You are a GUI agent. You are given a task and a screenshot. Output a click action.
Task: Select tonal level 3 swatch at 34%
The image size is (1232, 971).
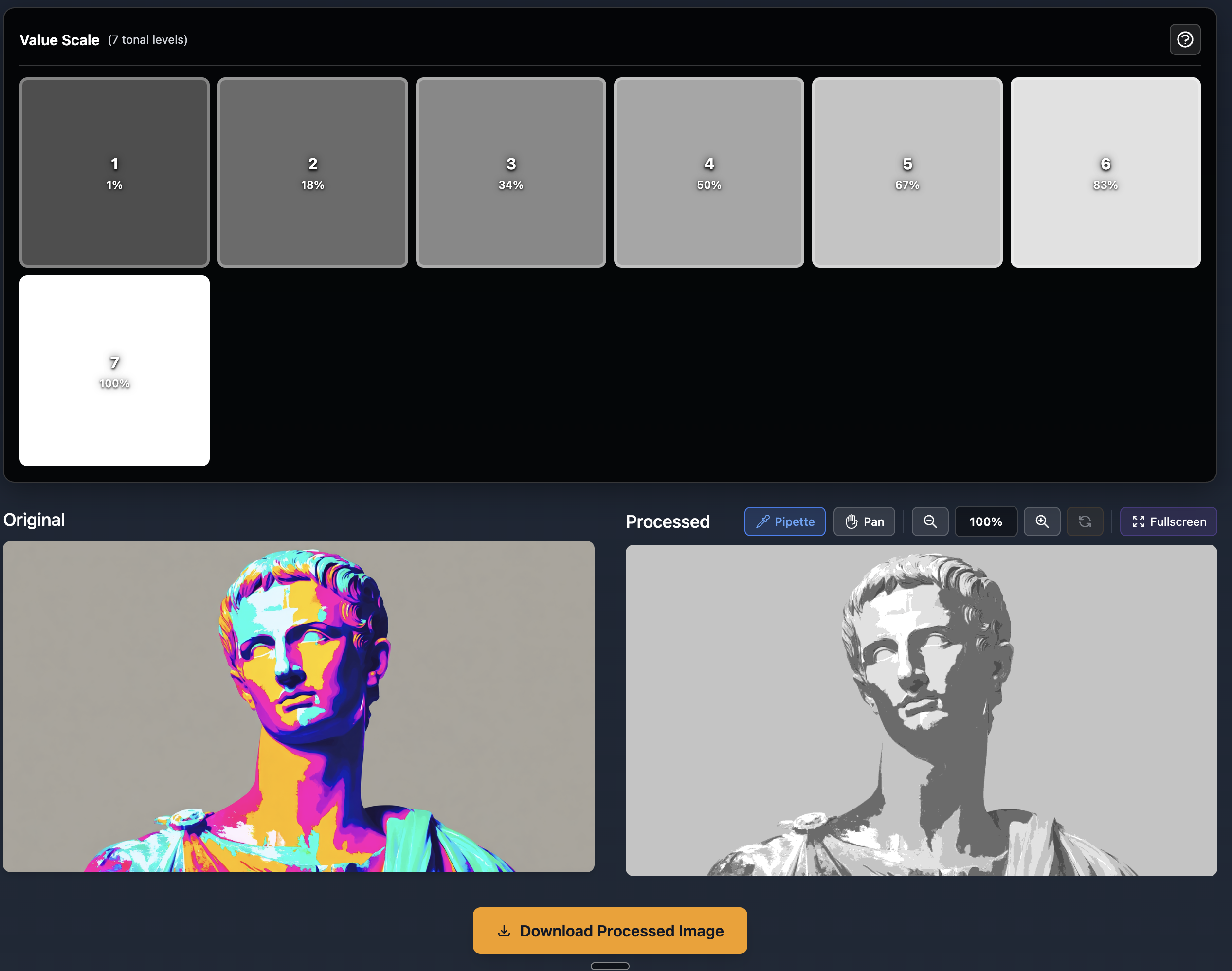510,172
